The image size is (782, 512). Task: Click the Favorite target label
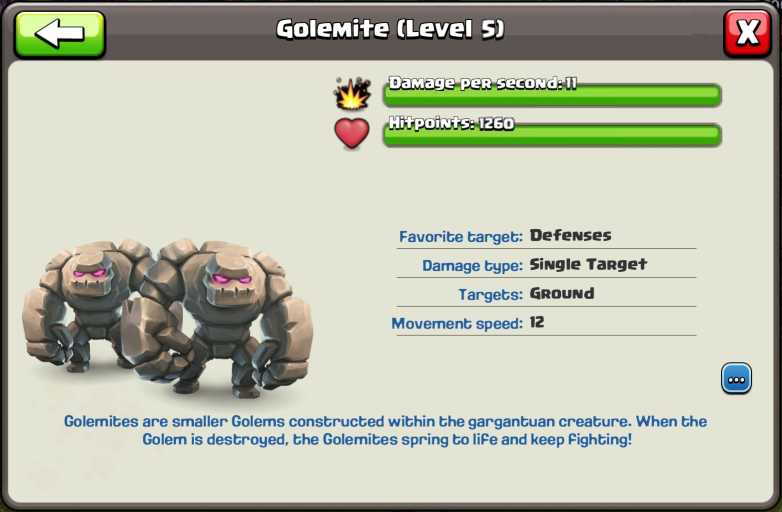pos(460,236)
